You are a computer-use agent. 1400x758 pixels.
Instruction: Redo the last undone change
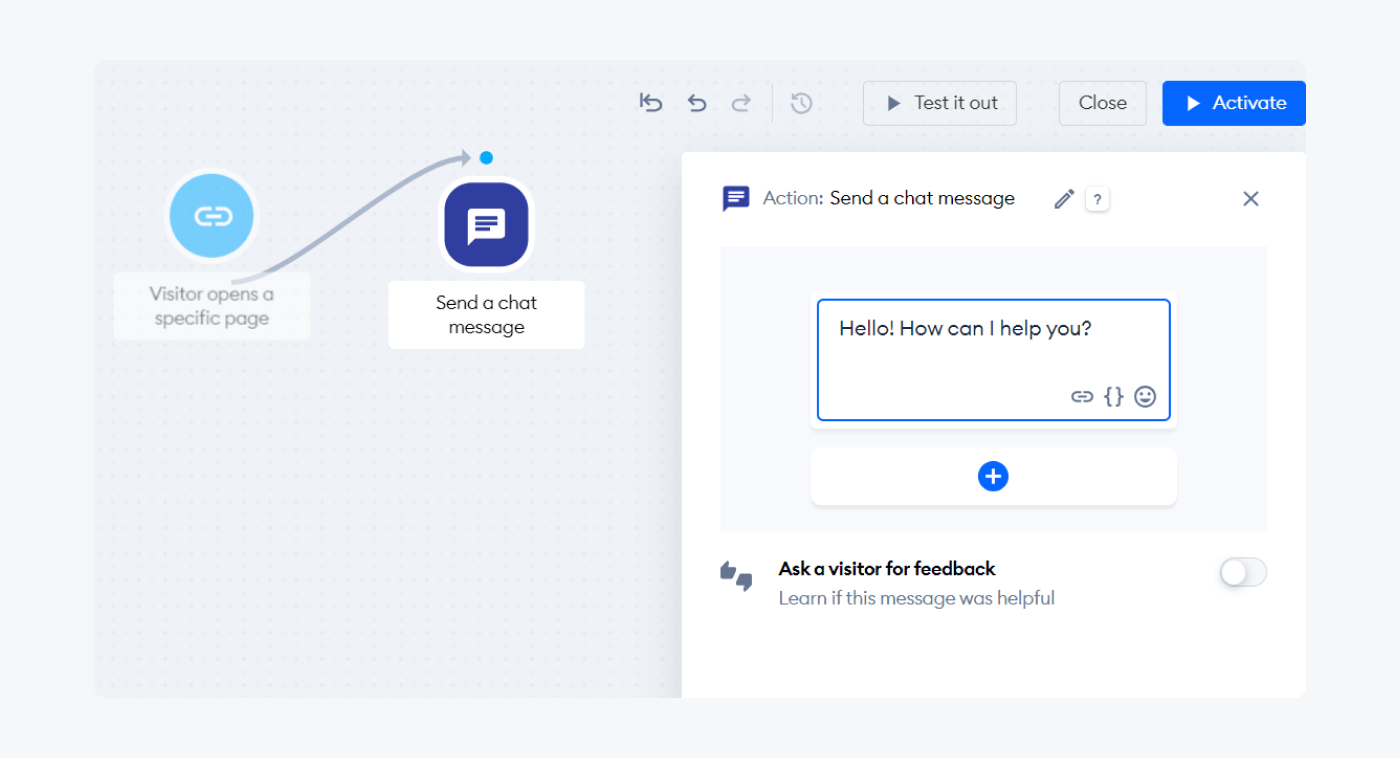741,103
